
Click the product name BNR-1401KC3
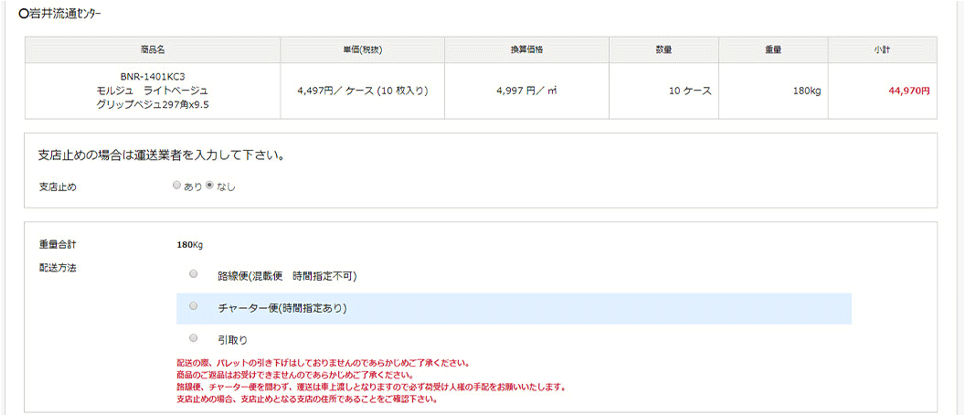coord(152,76)
